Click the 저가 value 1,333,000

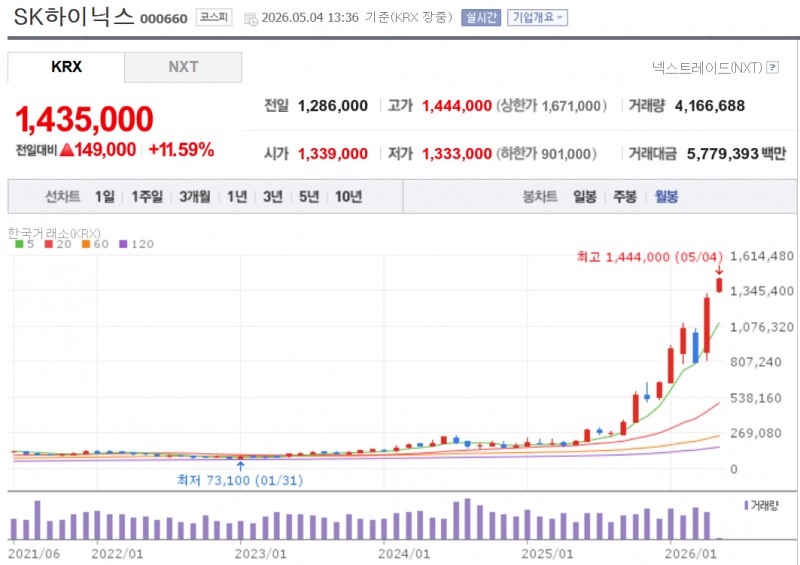tap(457, 154)
